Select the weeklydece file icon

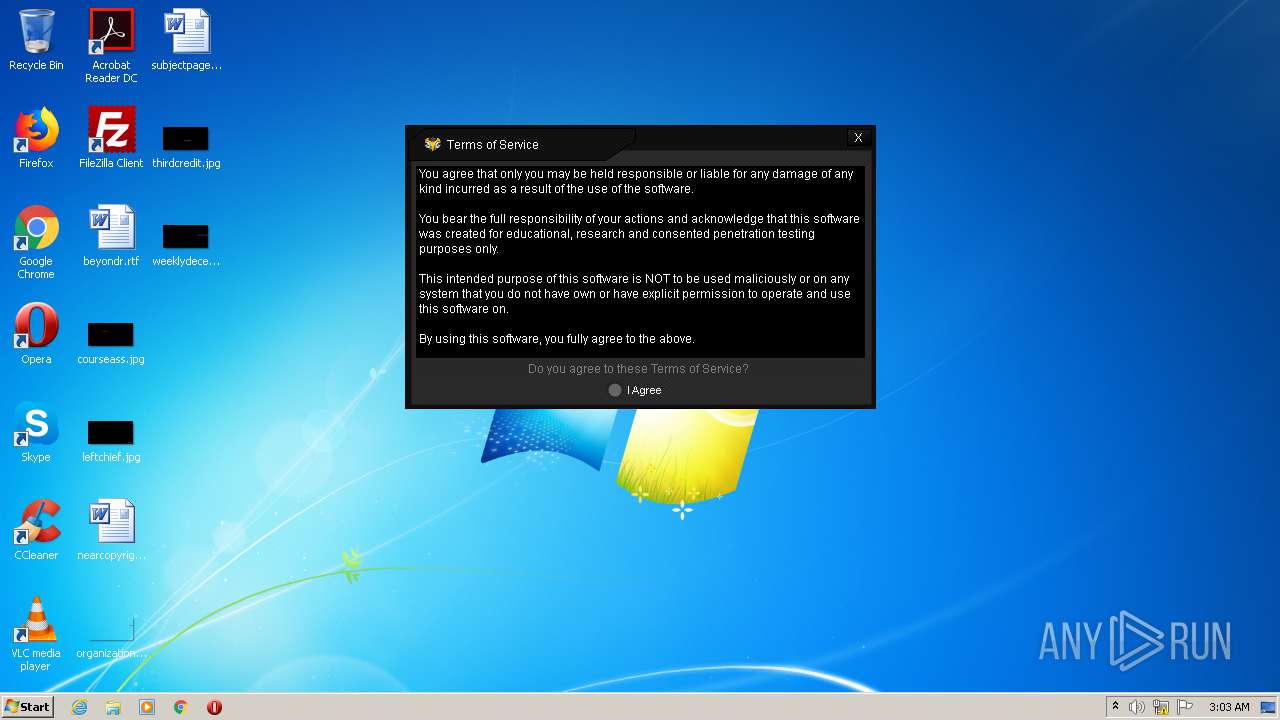point(186,244)
